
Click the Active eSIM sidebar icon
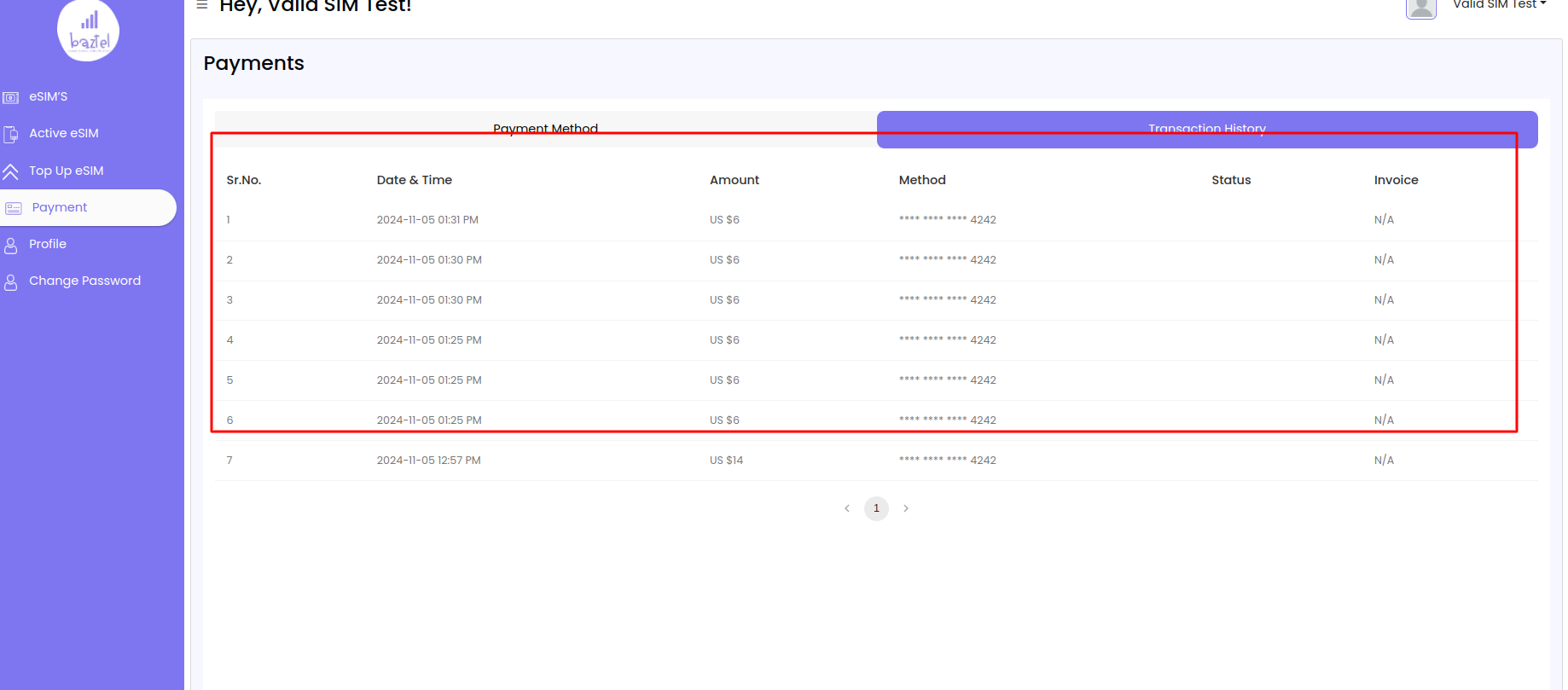click(x=11, y=134)
